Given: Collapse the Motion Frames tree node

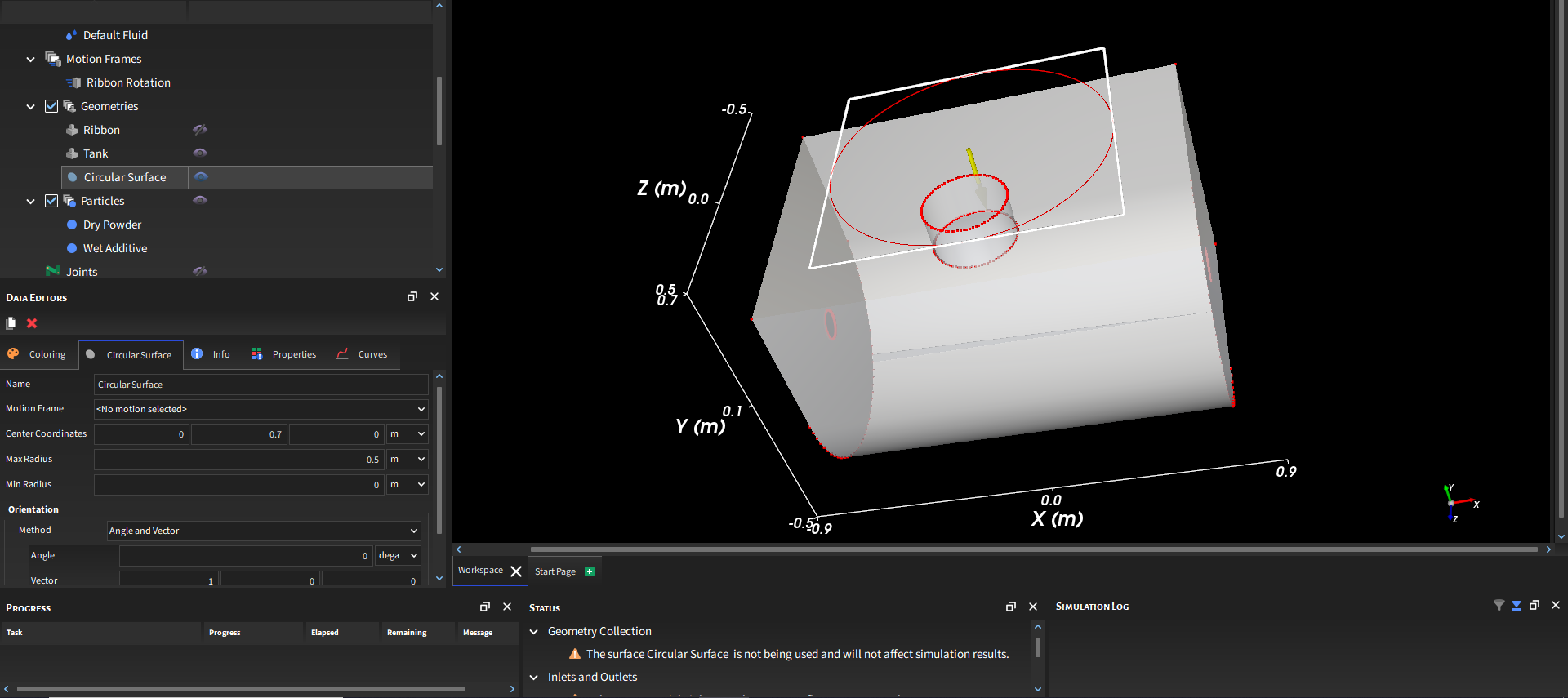Looking at the screenshot, I should [x=30, y=60].
